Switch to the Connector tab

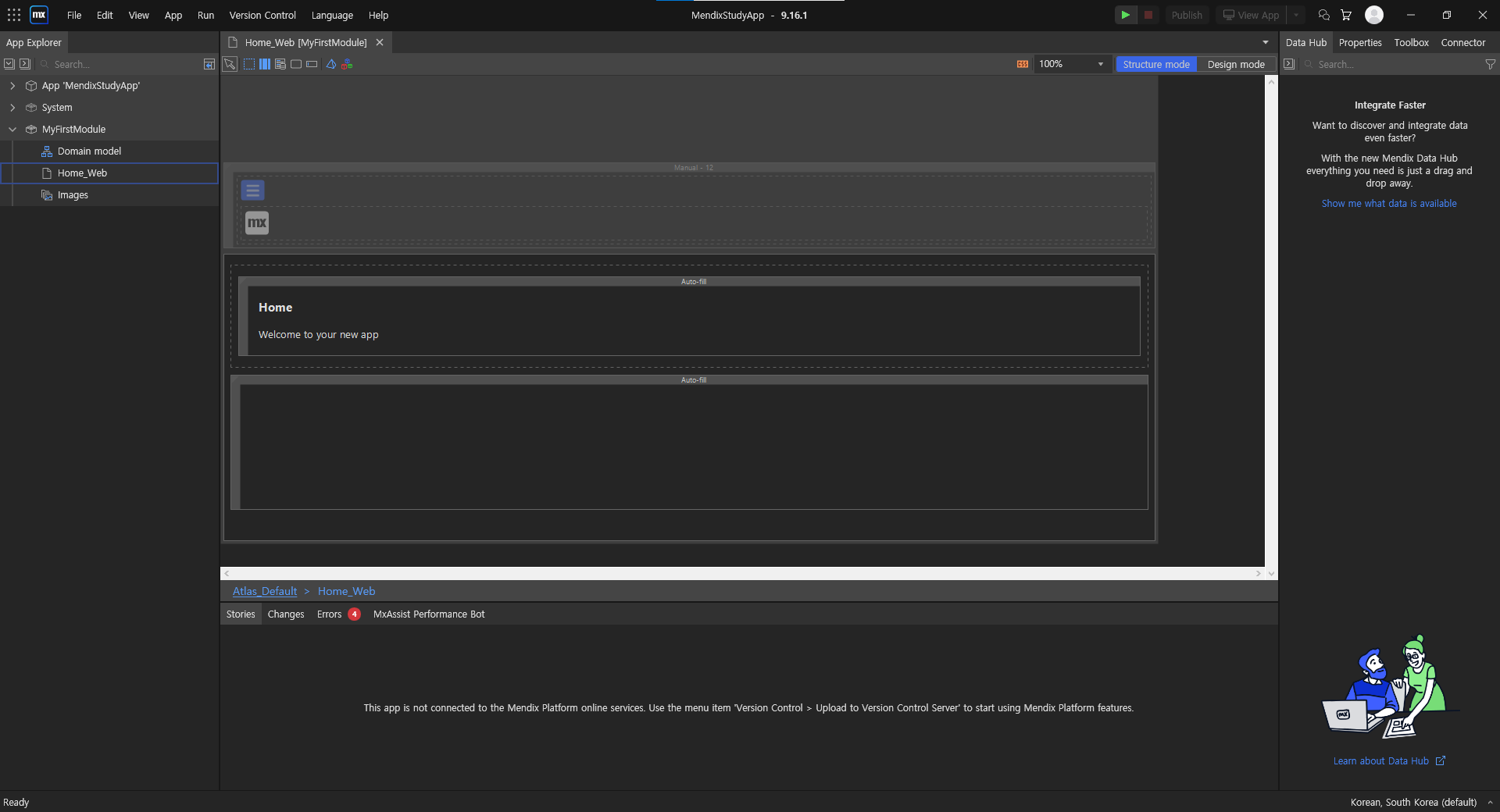click(1463, 42)
